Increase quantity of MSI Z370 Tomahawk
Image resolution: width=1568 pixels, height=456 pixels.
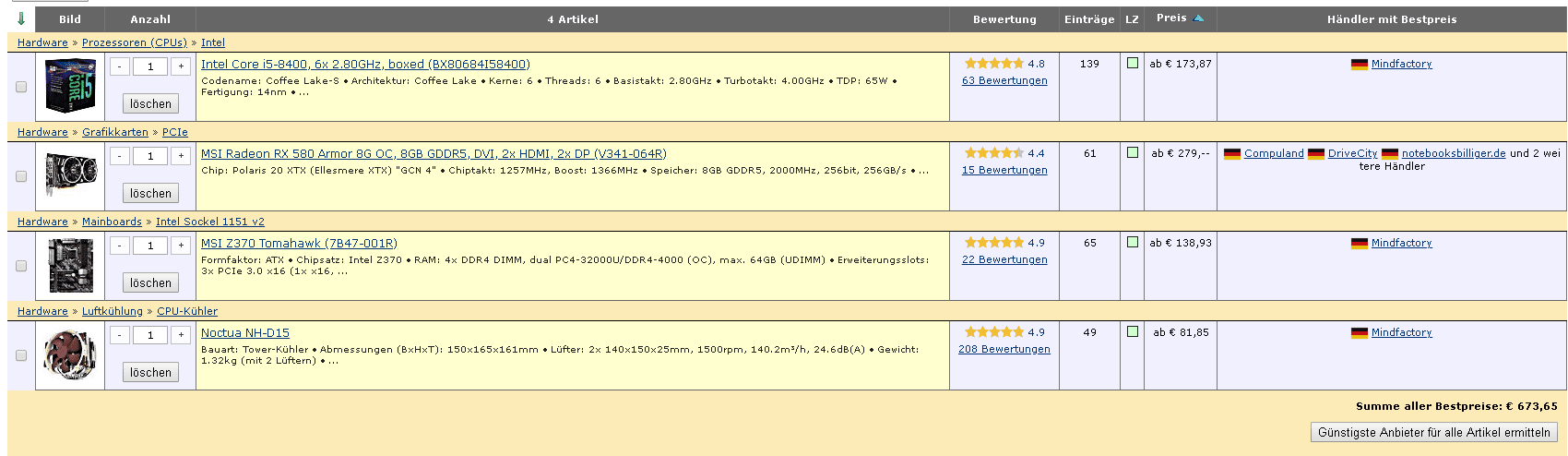(x=181, y=246)
